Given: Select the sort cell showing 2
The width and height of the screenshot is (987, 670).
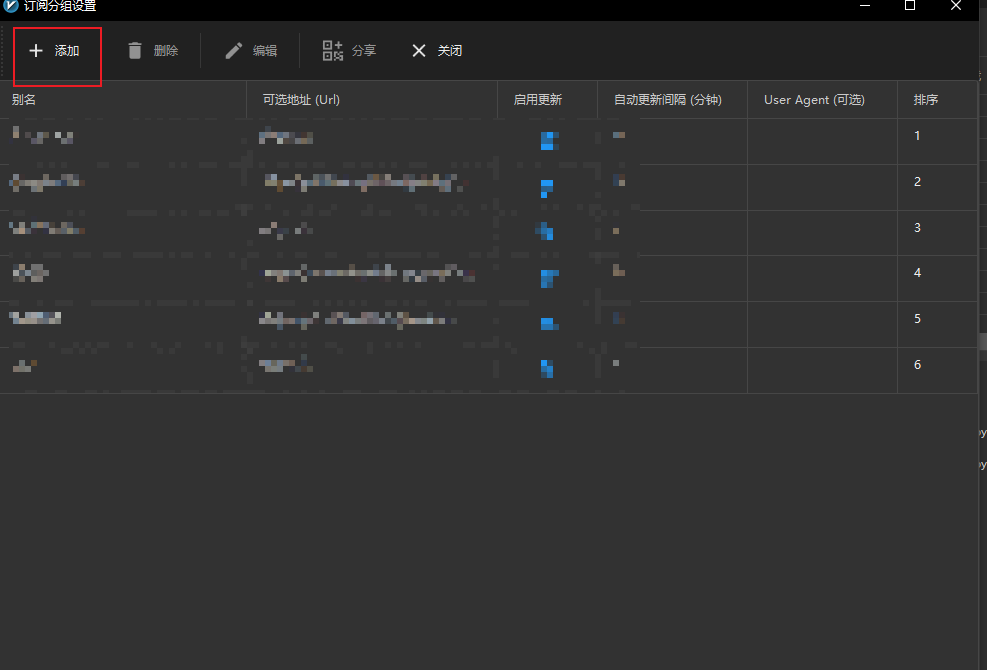Looking at the screenshot, I should click(917, 182).
